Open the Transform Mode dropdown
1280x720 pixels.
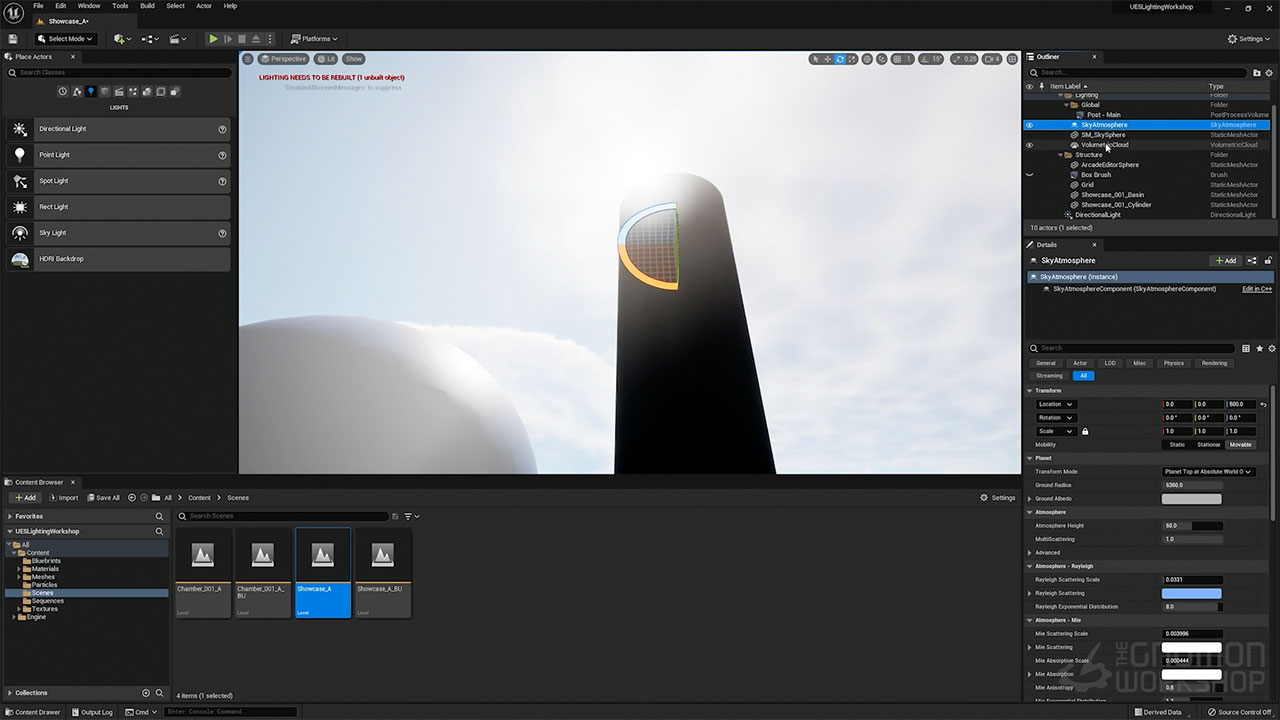point(1208,471)
